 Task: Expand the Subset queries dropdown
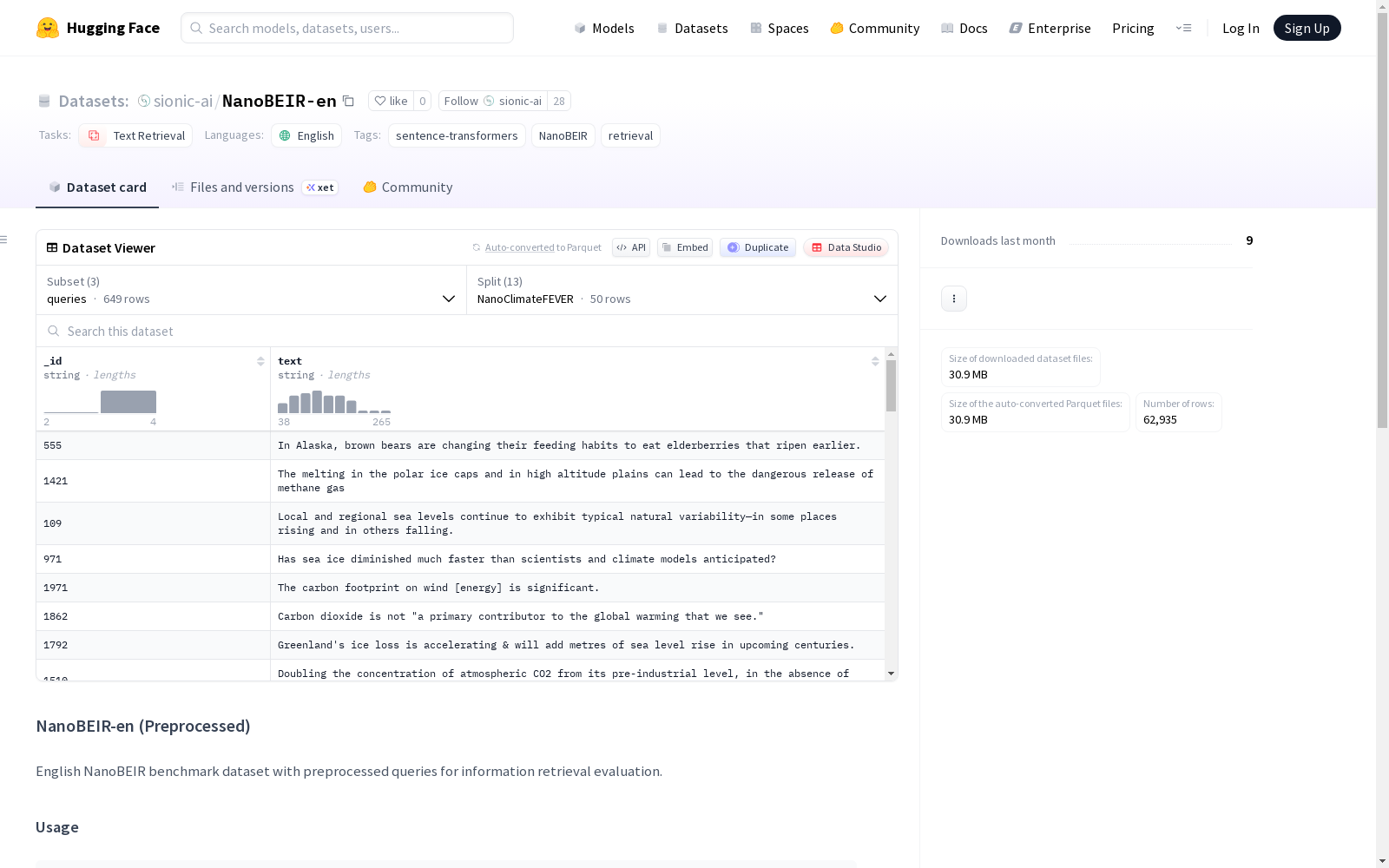pyautogui.click(x=252, y=290)
